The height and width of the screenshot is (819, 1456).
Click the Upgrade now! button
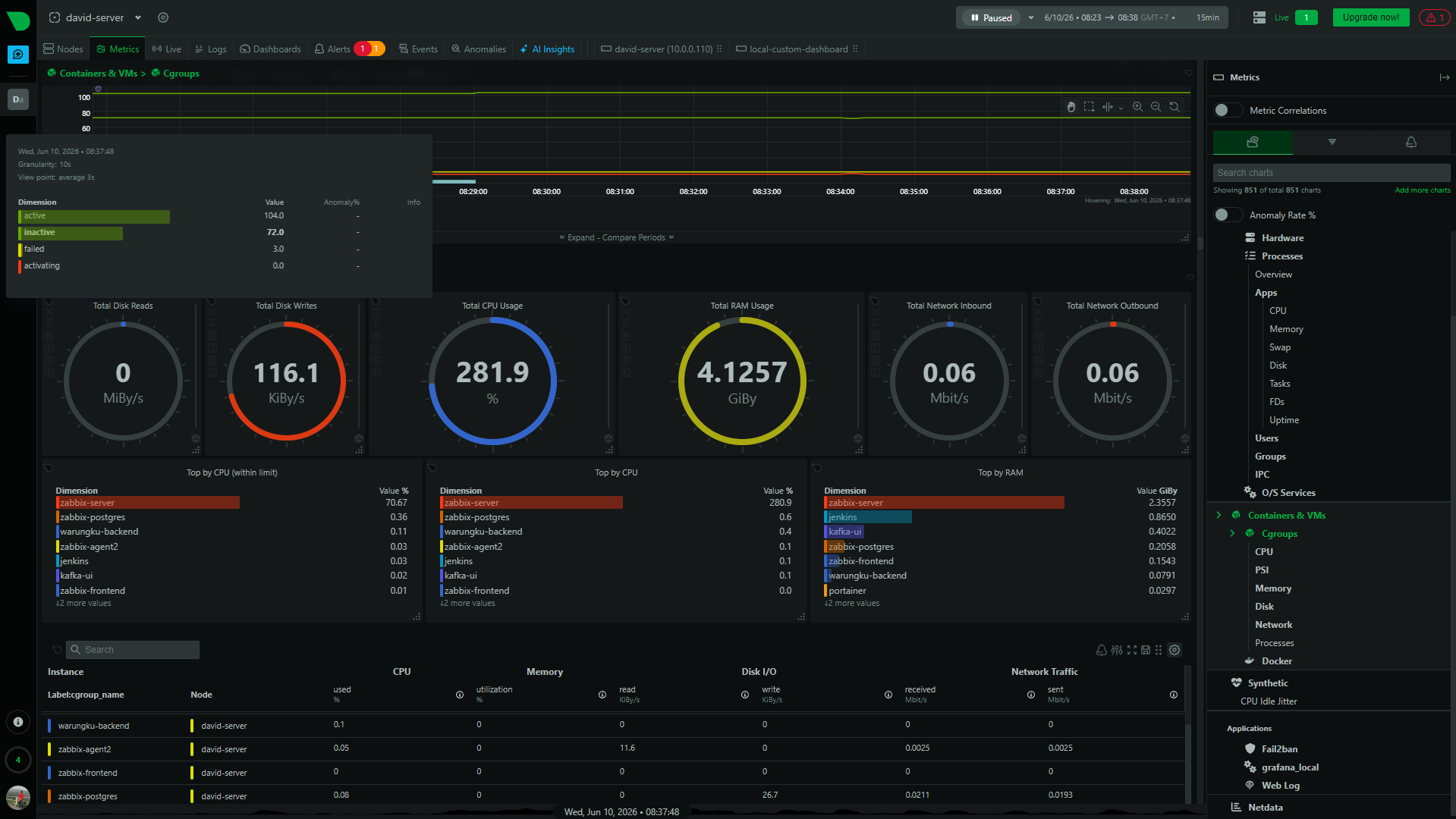[x=1370, y=17]
